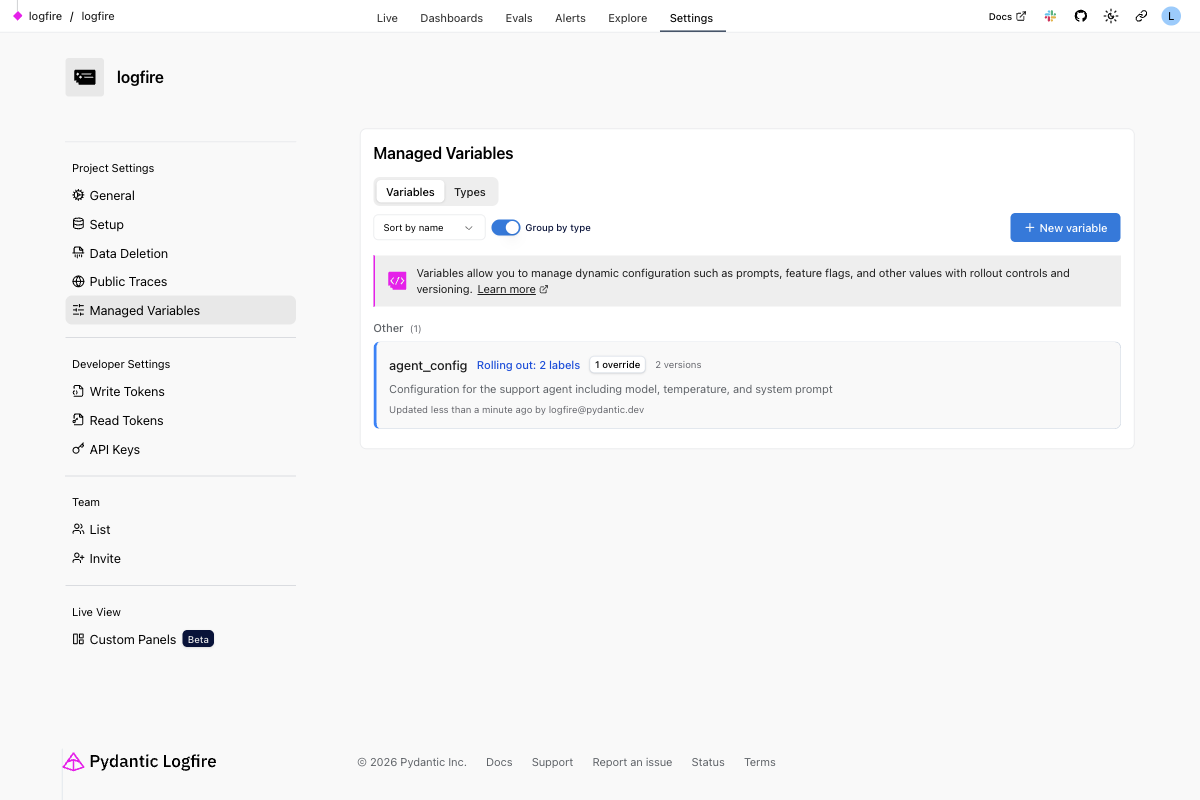
Task: Open the user avatar menu
Action: pyautogui.click(x=1171, y=17)
